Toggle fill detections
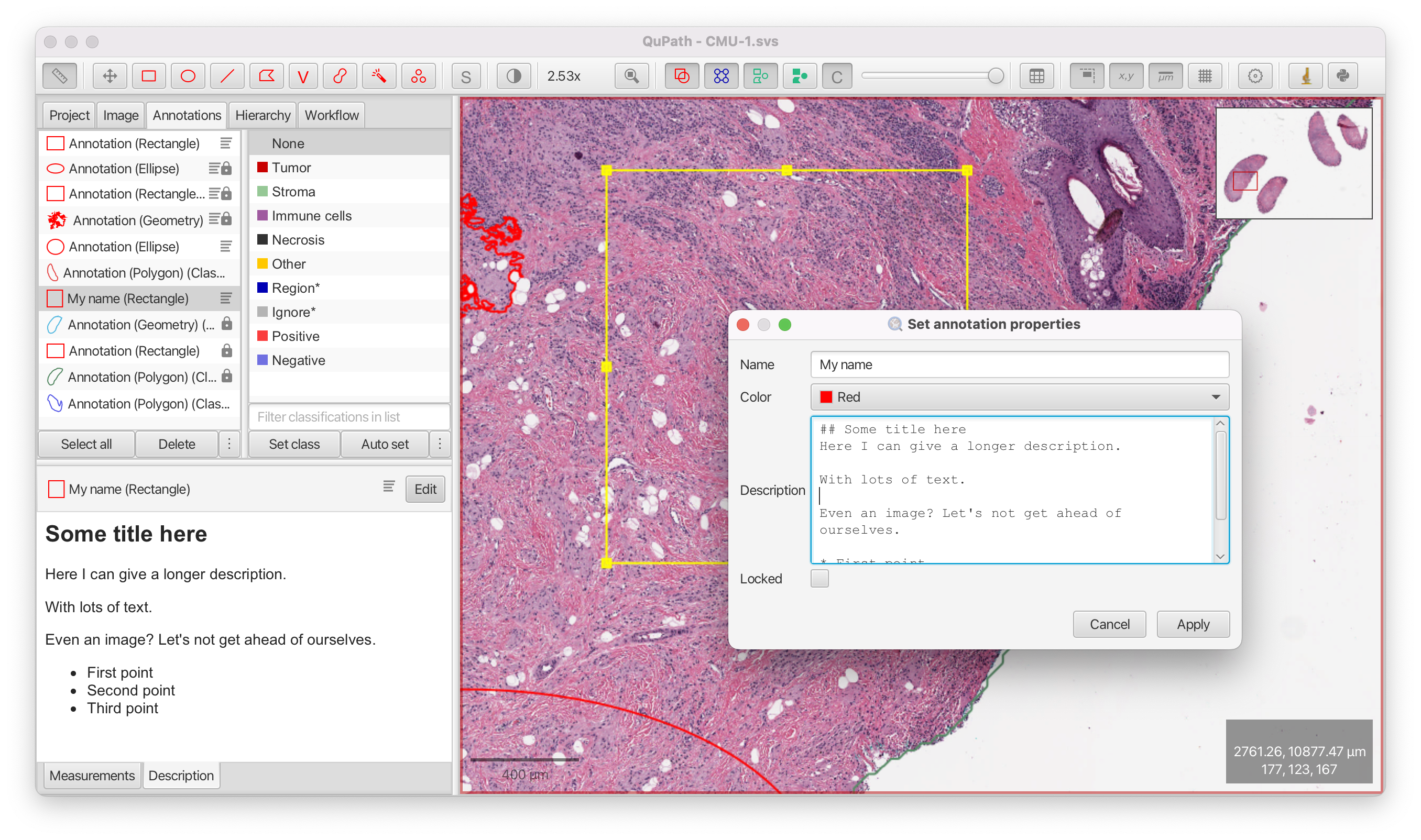This screenshot has height=840, width=1421. pos(799,76)
